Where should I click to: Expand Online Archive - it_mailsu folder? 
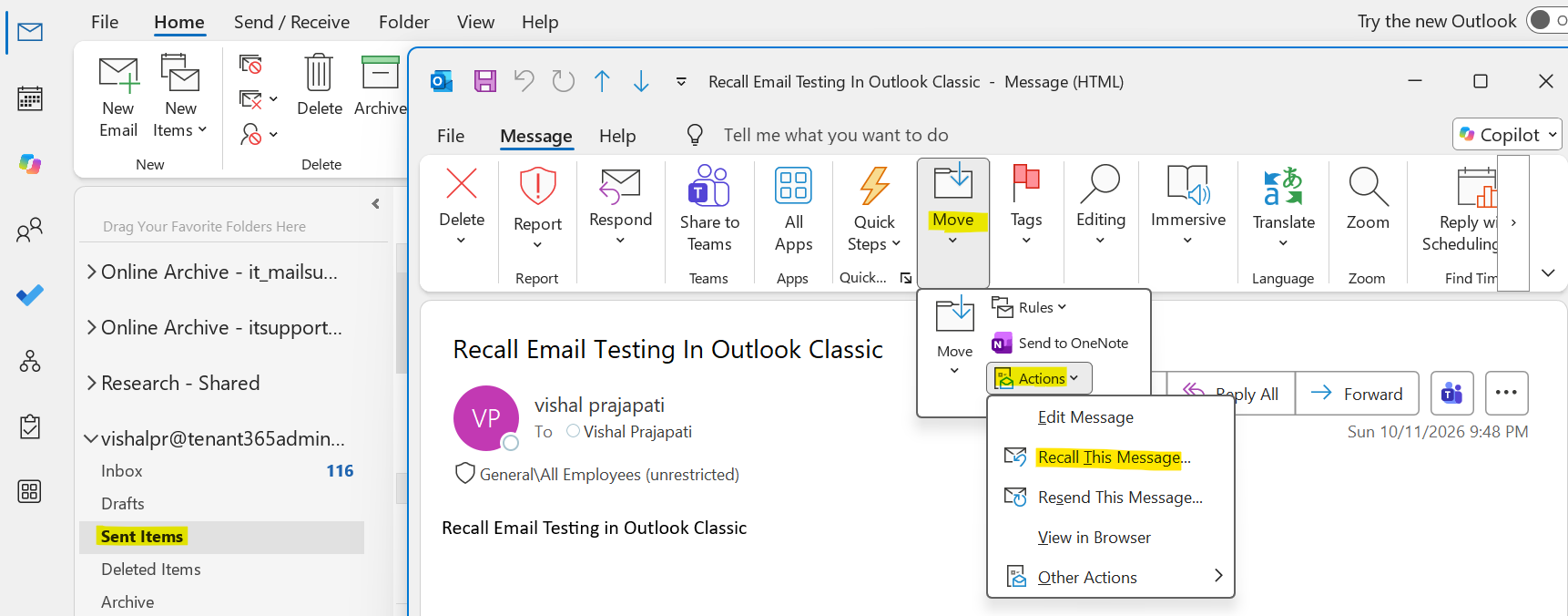tap(92, 272)
